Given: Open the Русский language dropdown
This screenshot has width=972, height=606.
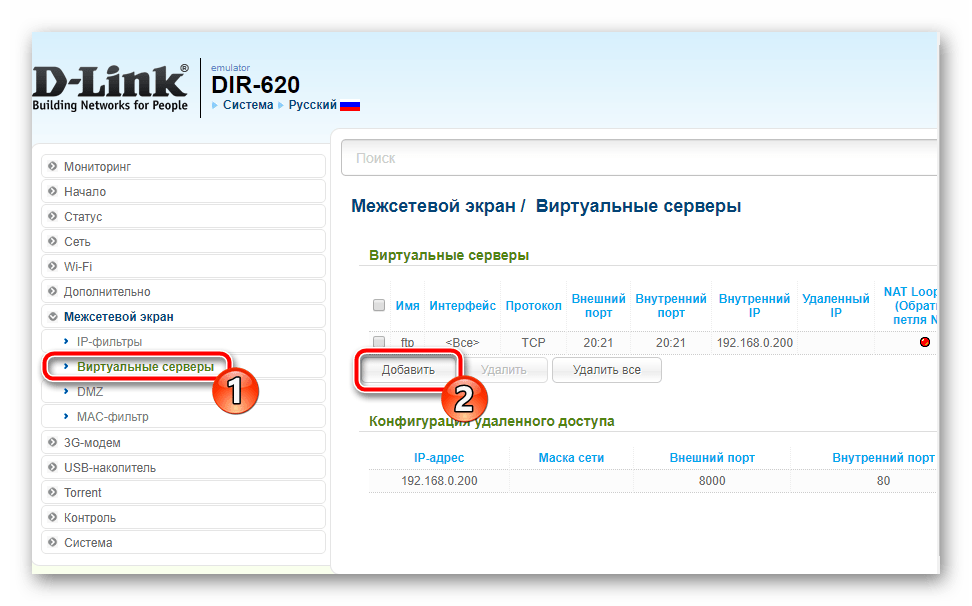Looking at the screenshot, I should (312, 105).
